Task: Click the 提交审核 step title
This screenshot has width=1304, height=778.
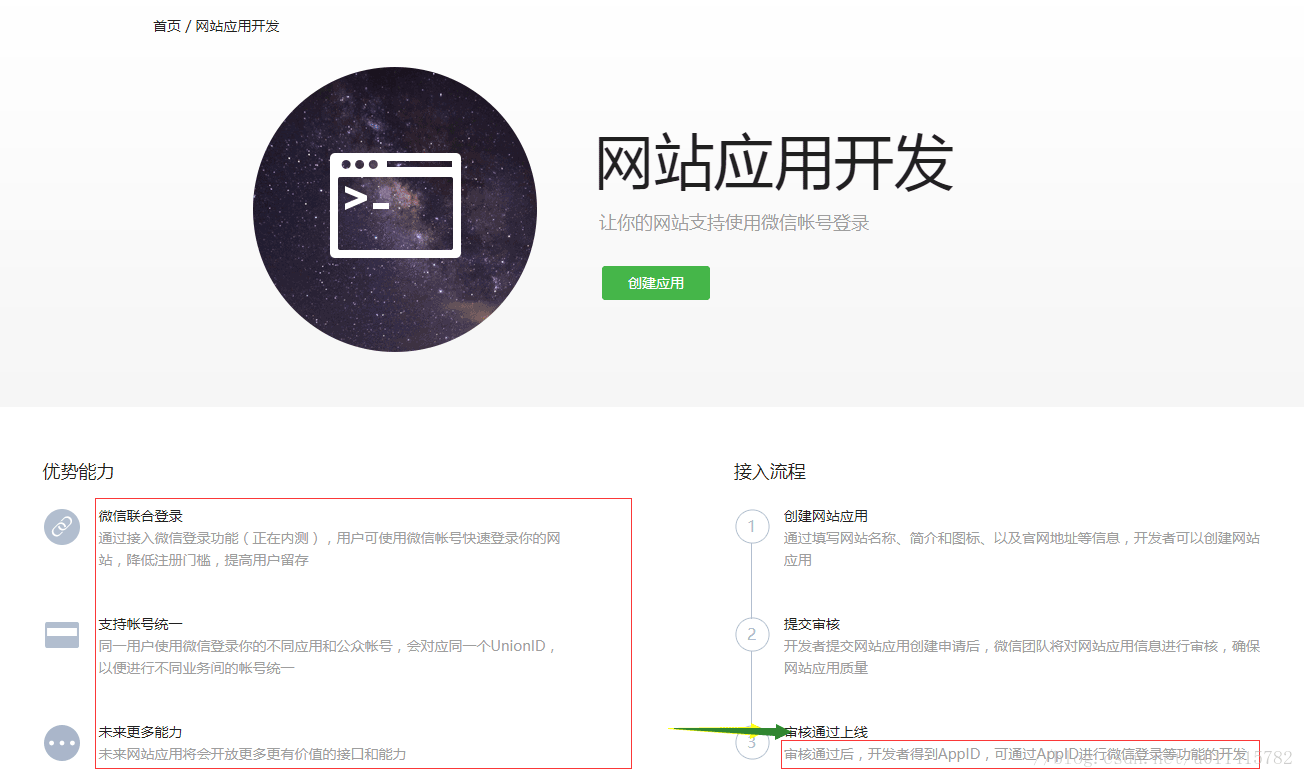Action: [x=812, y=624]
